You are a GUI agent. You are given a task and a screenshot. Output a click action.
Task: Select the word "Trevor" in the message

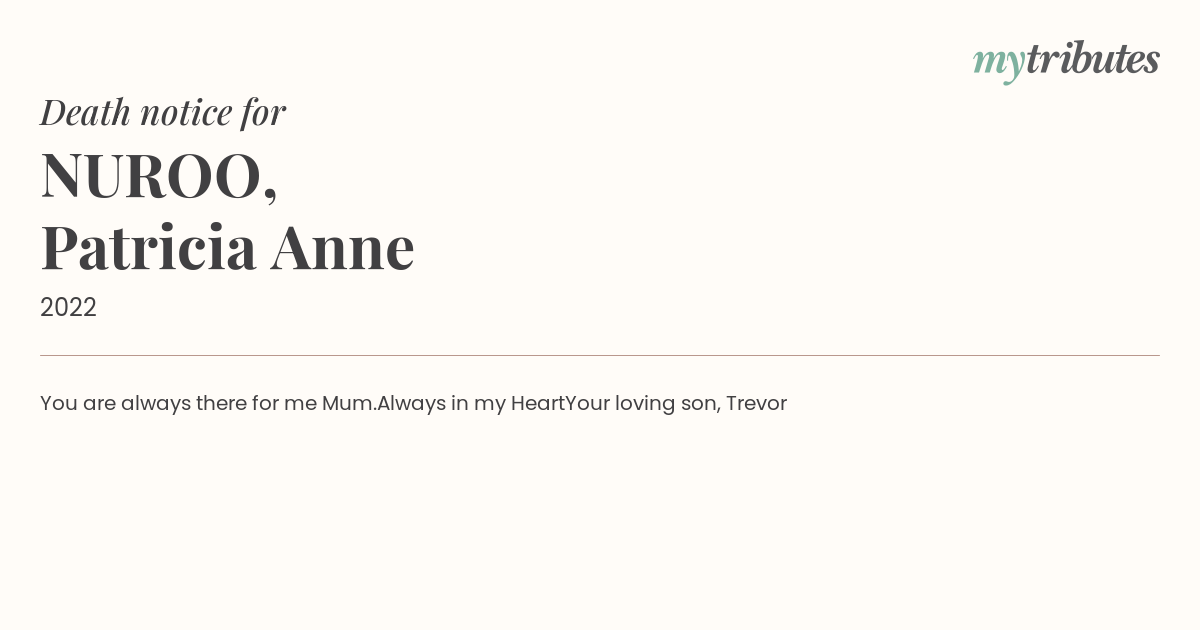pyautogui.click(x=757, y=403)
